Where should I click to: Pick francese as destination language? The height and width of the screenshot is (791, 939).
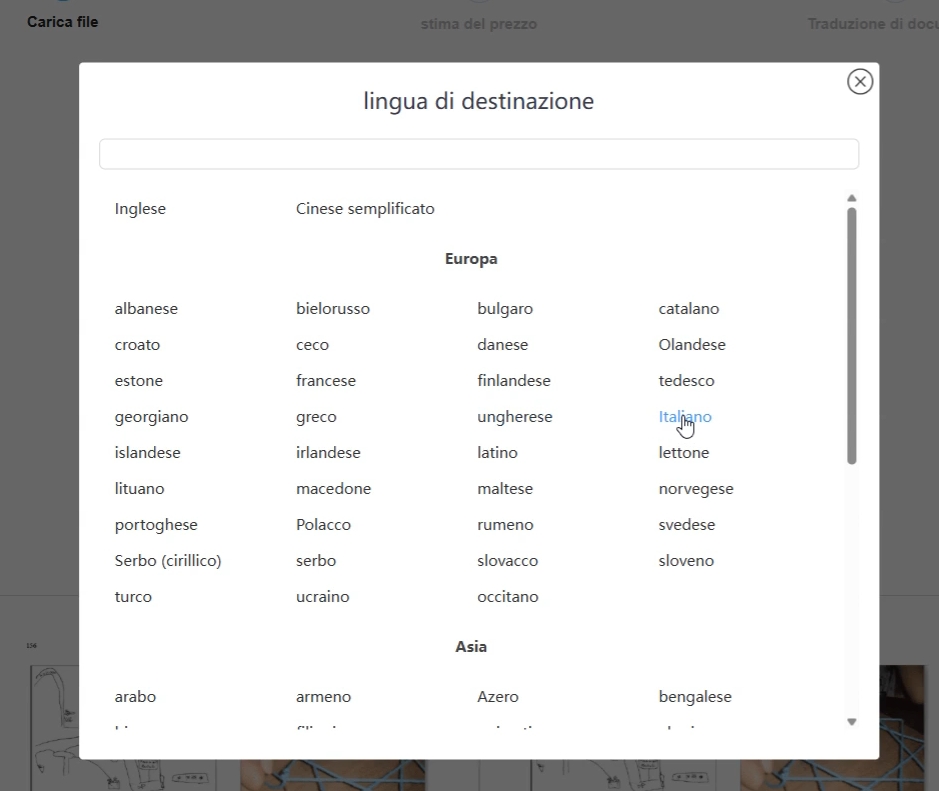pyautogui.click(x=326, y=381)
